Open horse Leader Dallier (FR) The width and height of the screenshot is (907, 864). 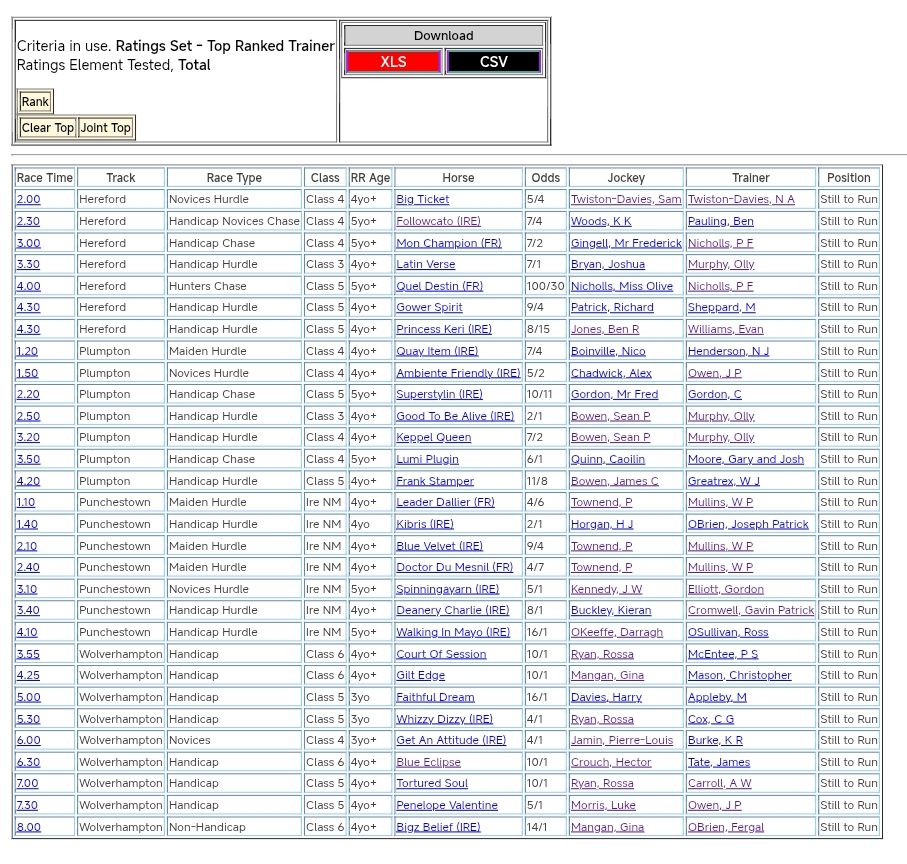445,503
